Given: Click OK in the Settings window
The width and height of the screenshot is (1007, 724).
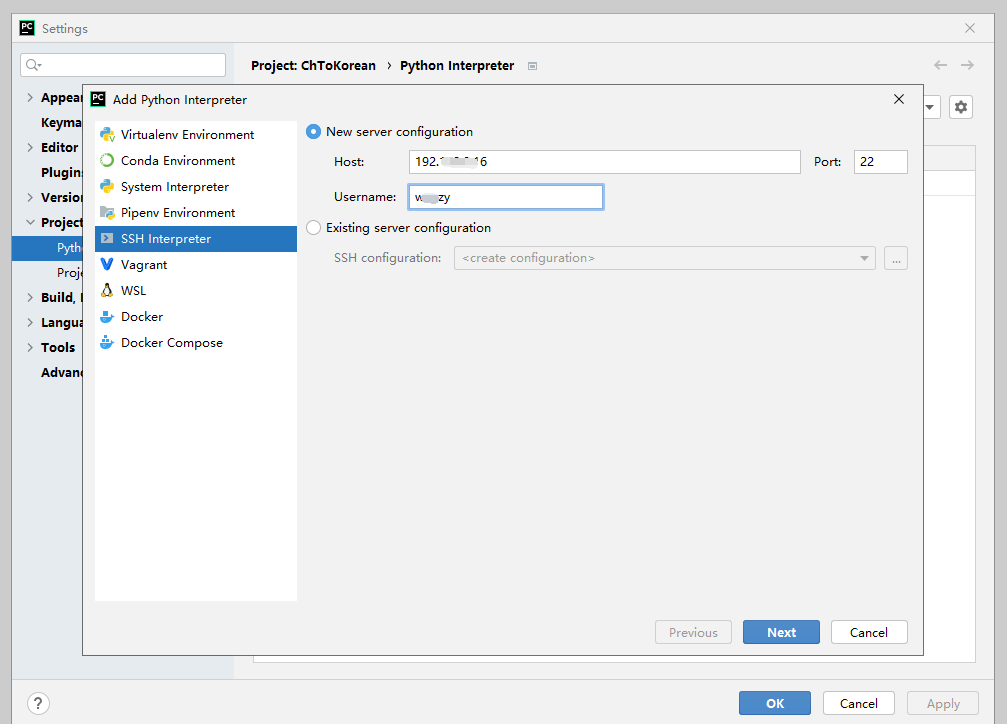Looking at the screenshot, I should (x=775, y=703).
